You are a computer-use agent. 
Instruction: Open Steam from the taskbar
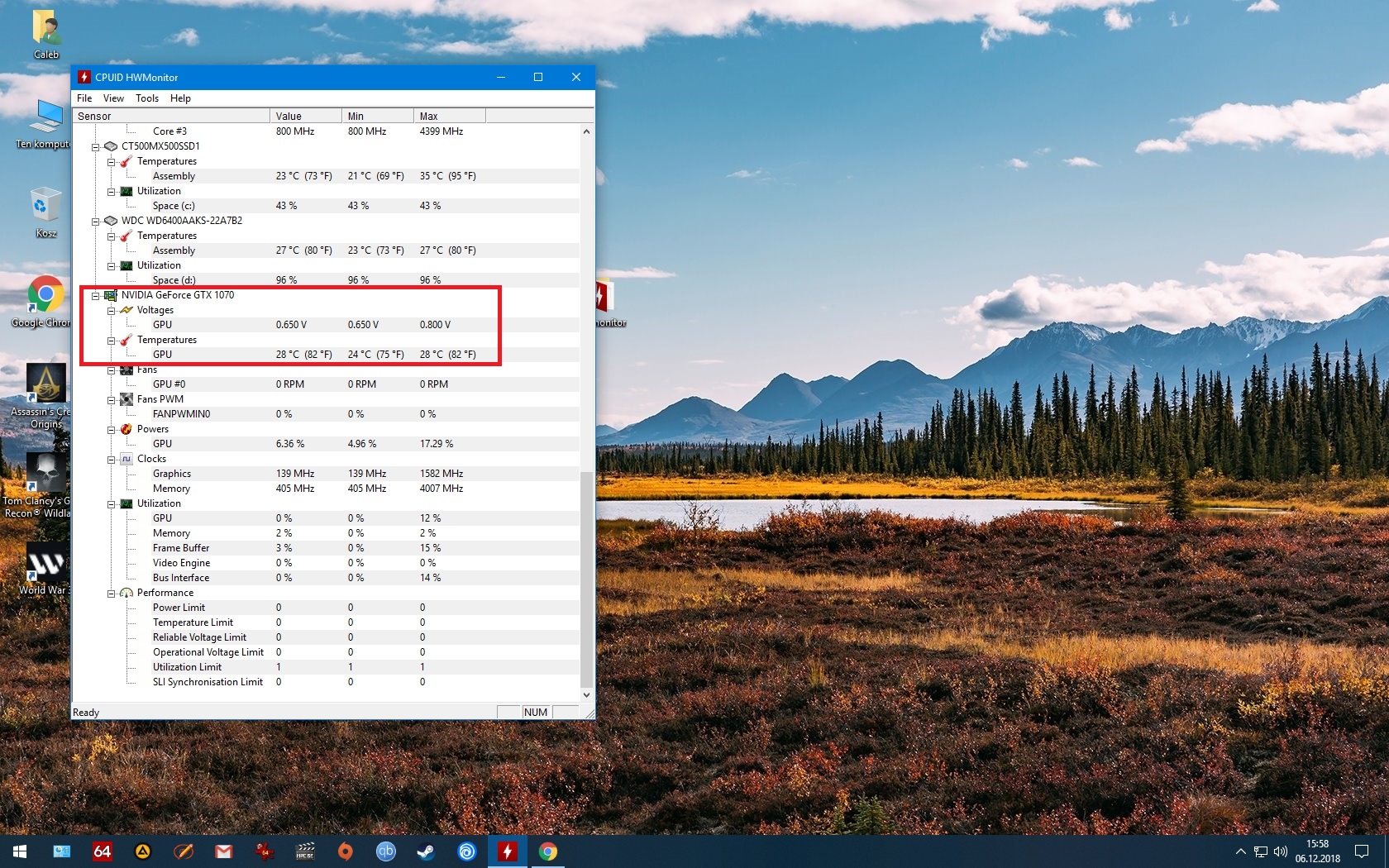point(426,851)
